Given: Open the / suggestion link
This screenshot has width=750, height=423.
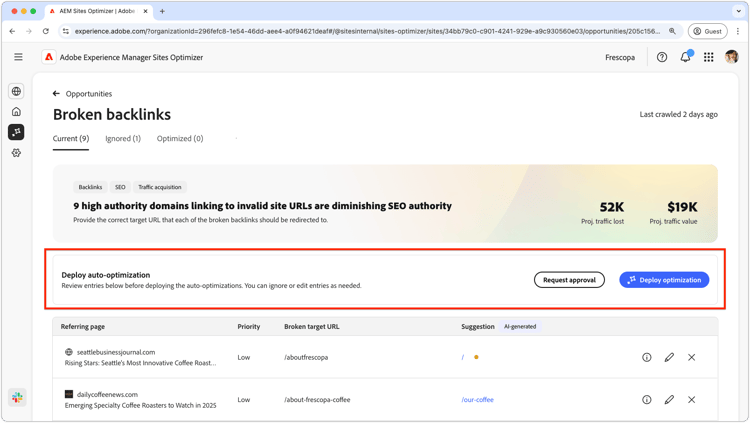Looking at the screenshot, I should point(463,357).
